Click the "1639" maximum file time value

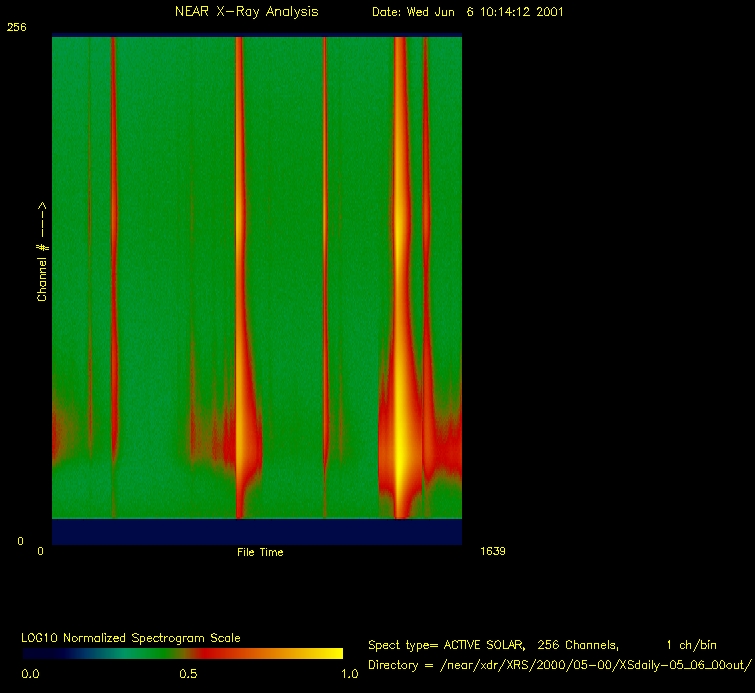[x=492, y=551]
